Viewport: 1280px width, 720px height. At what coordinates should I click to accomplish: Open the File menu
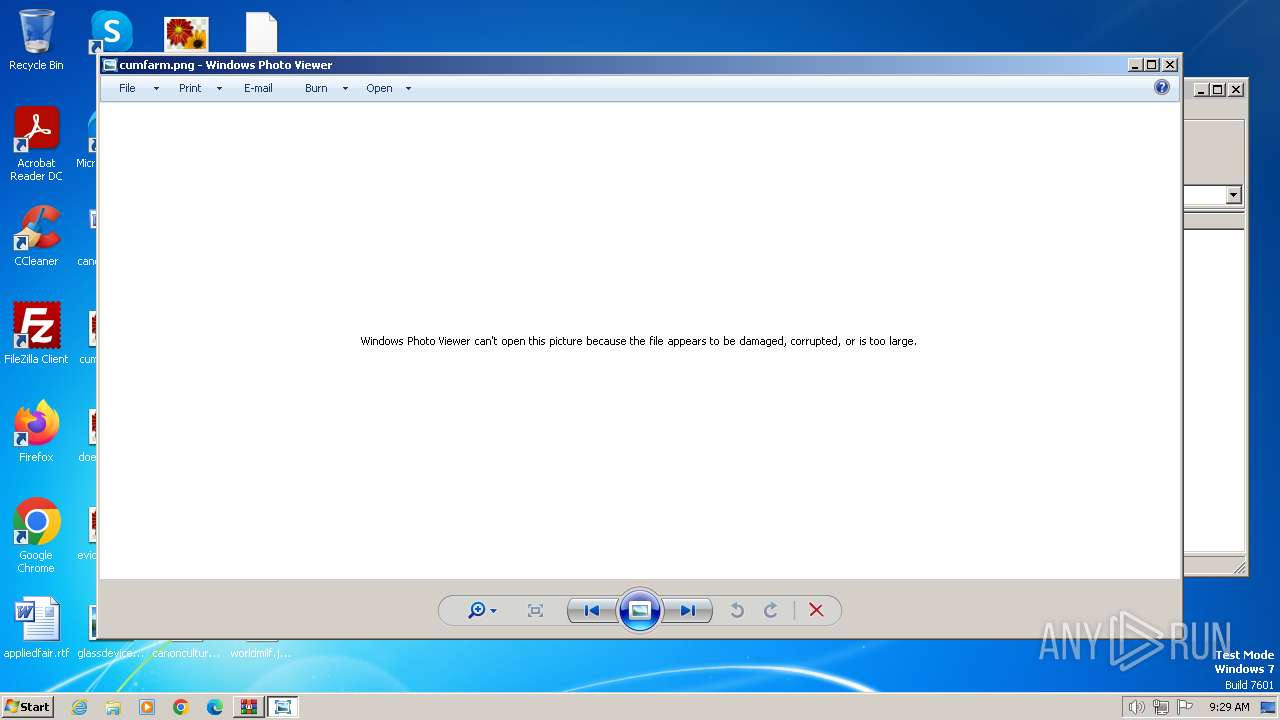(127, 88)
